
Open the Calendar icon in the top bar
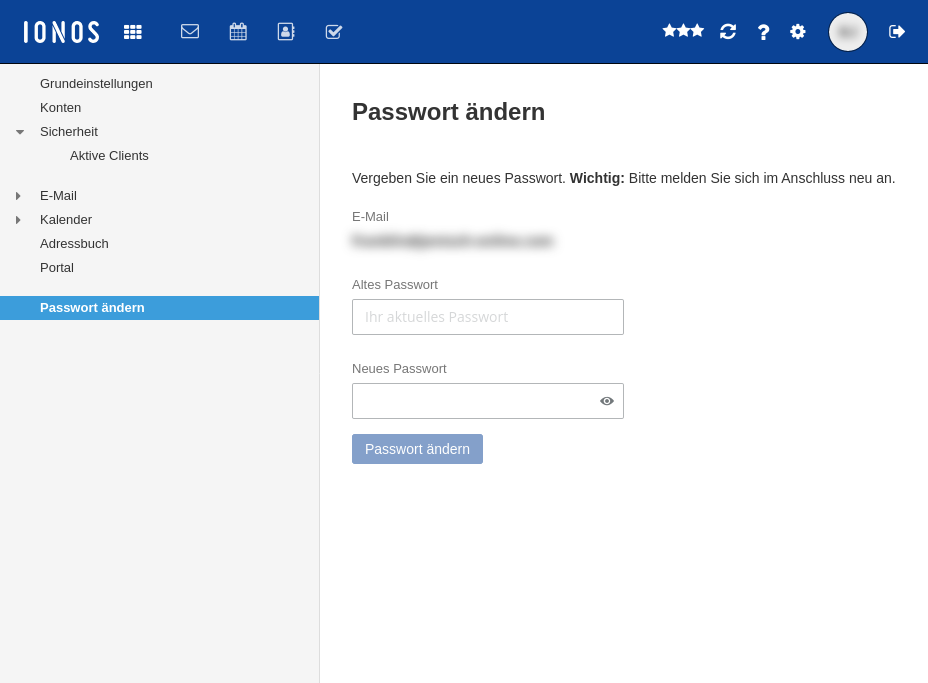coord(238,31)
